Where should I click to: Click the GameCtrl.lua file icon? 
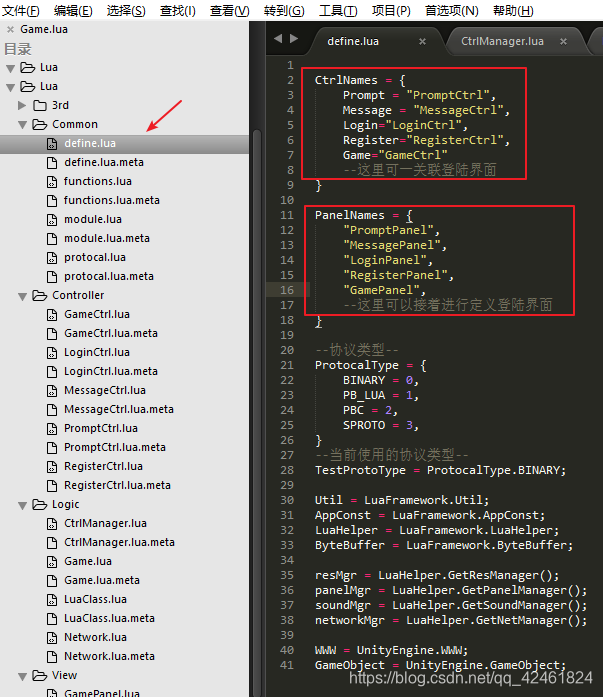(x=52, y=315)
